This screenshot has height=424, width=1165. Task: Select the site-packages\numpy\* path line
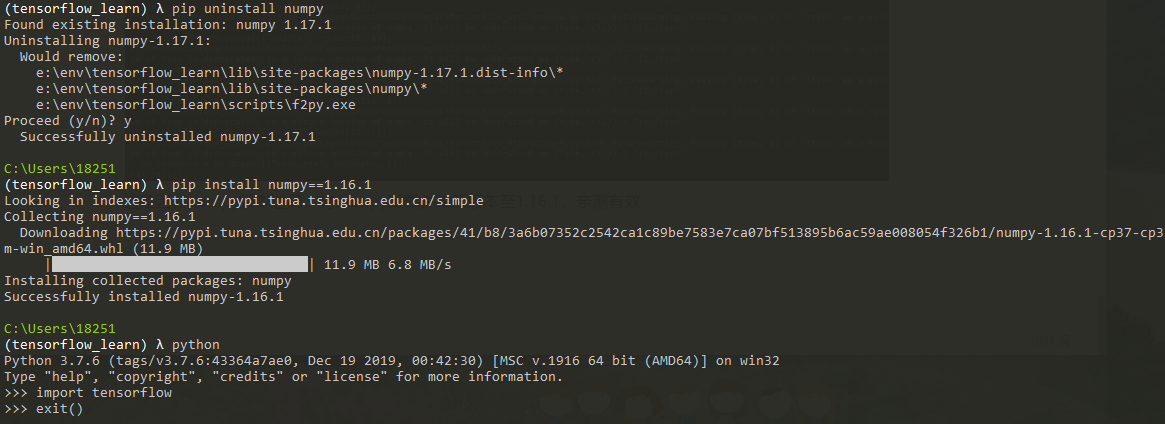(x=232, y=88)
